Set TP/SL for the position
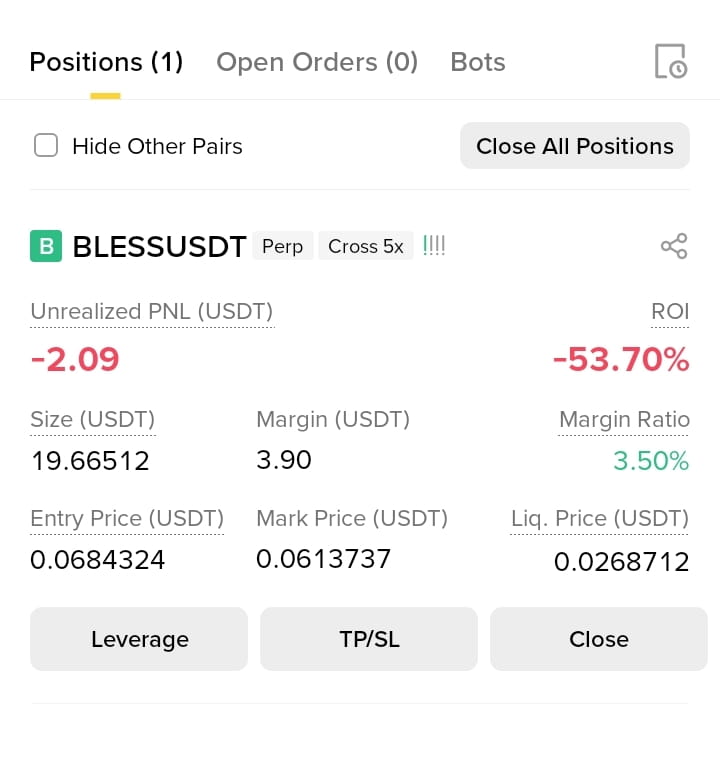Image resolution: width=720 pixels, height=777 pixels. pos(369,639)
